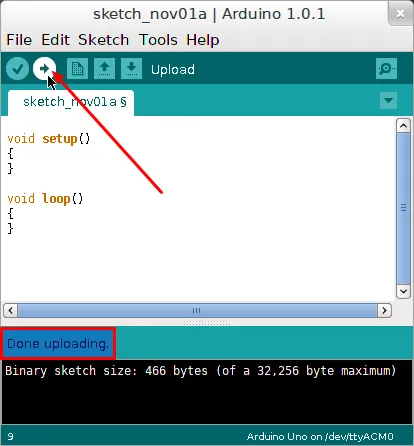Select the sketch_nov01a tab

pos(71,102)
